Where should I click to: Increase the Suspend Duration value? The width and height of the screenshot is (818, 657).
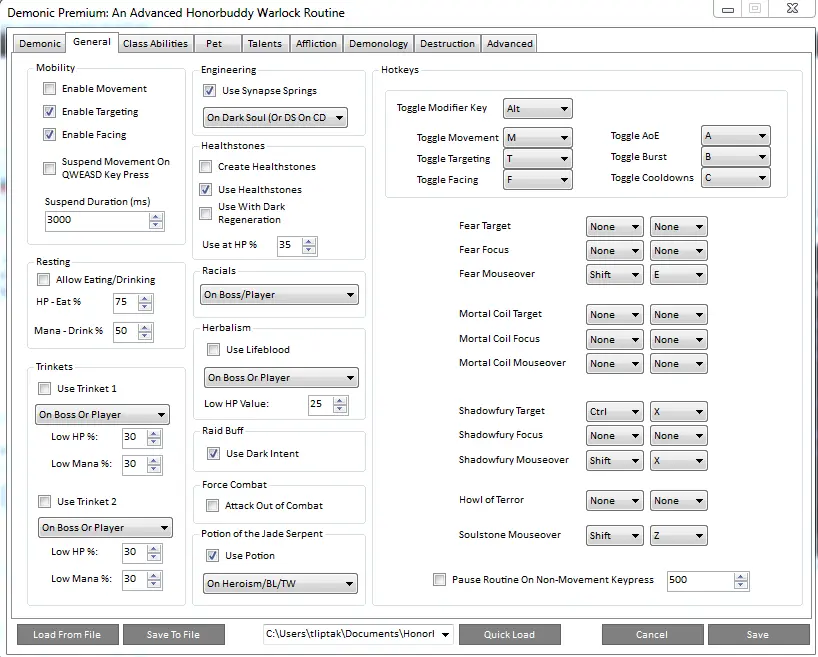155,217
